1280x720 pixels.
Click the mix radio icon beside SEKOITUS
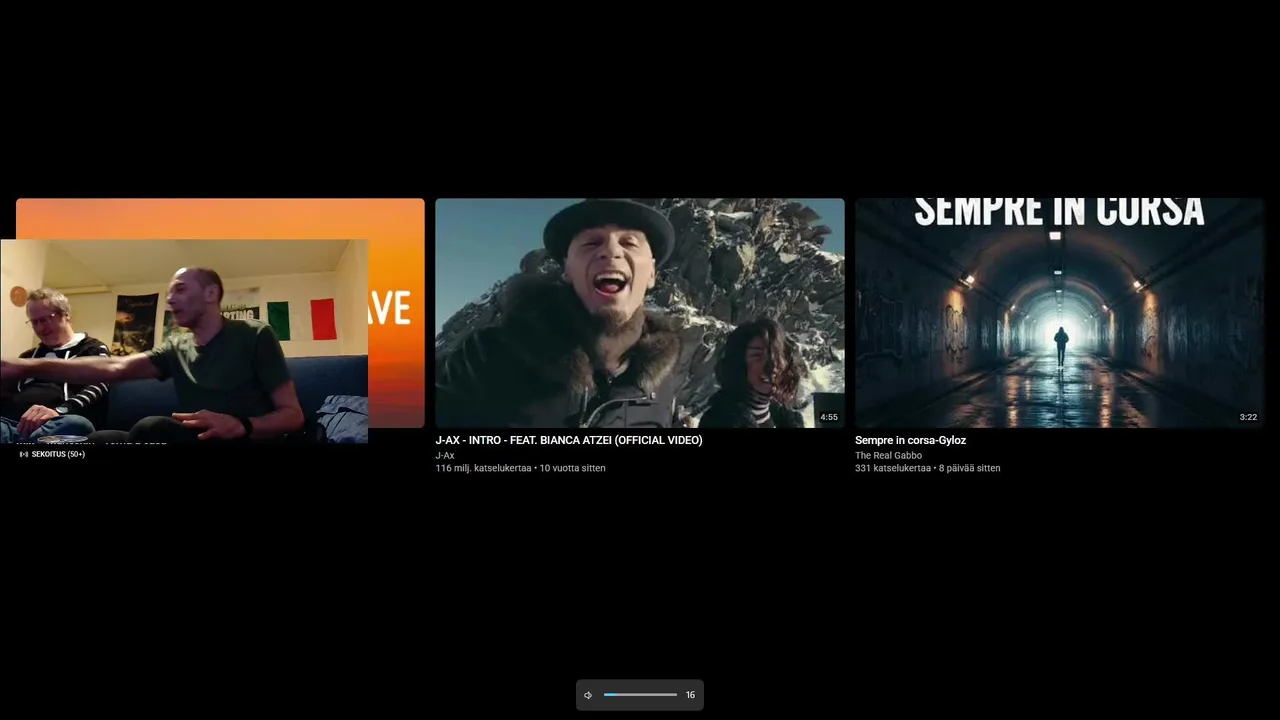24,454
